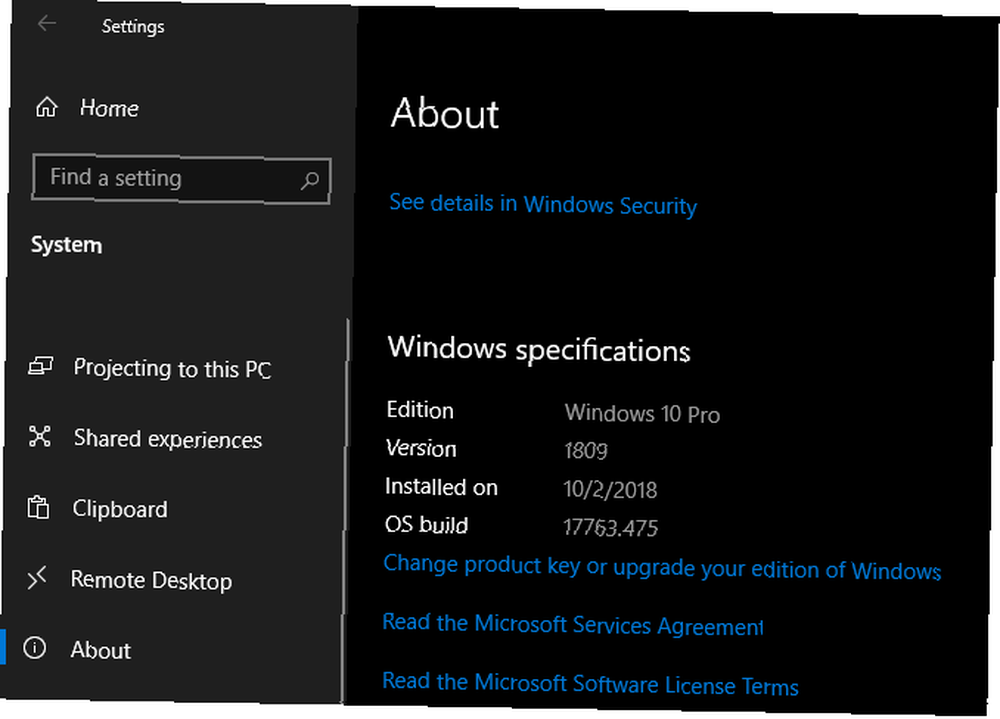Click the Projecting to this PC icon

(40, 366)
